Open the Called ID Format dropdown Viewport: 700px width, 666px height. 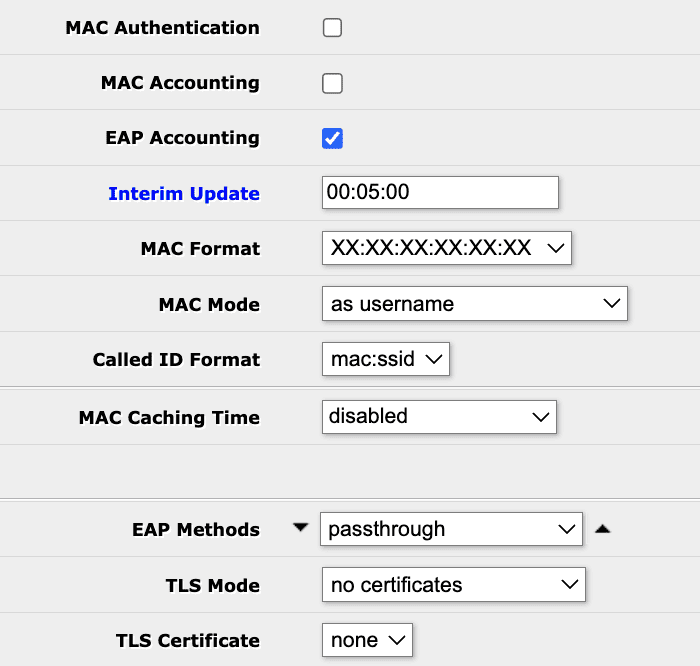pos(386,359)
